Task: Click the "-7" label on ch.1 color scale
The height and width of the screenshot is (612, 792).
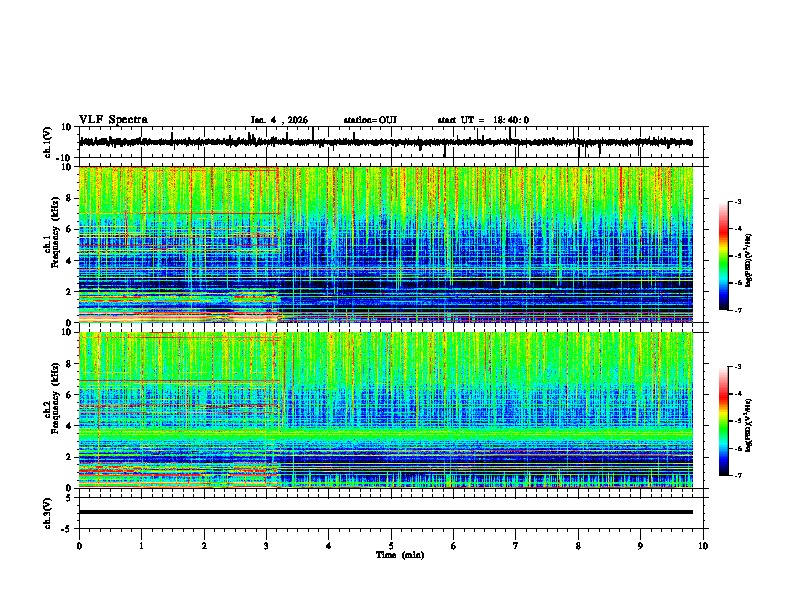Action: (x=738, y=310)
